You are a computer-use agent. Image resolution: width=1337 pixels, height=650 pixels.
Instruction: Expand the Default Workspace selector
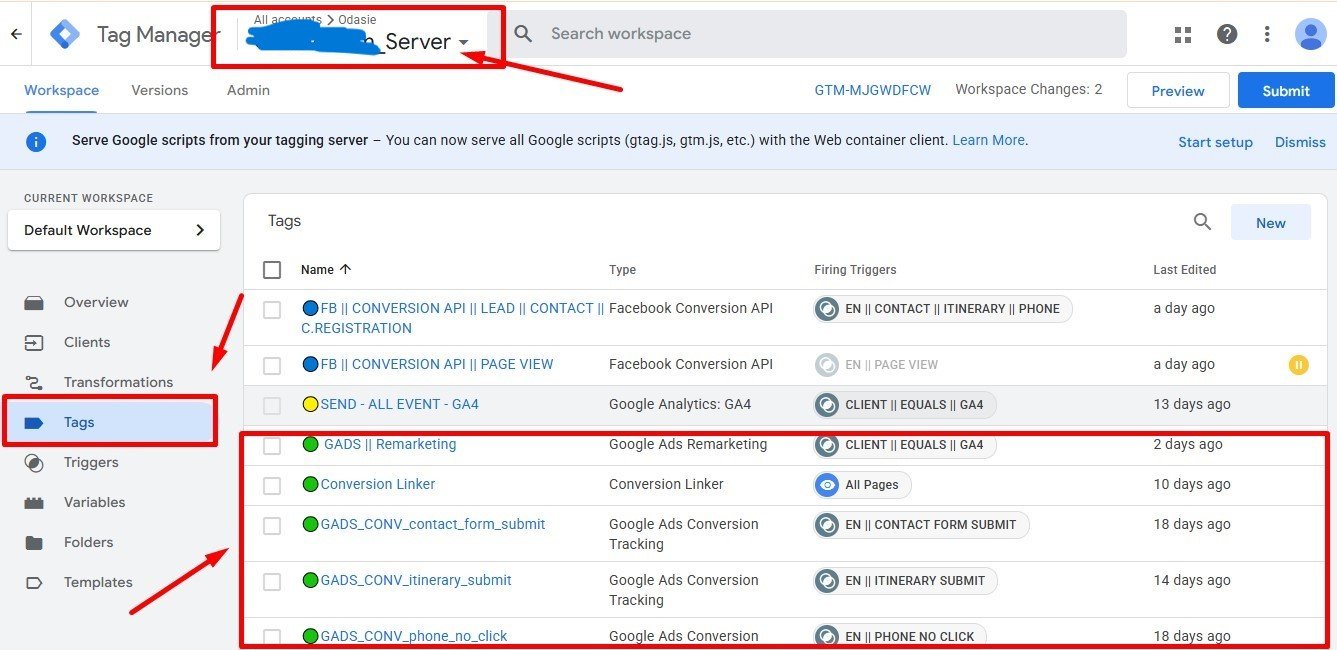[114, 230]
